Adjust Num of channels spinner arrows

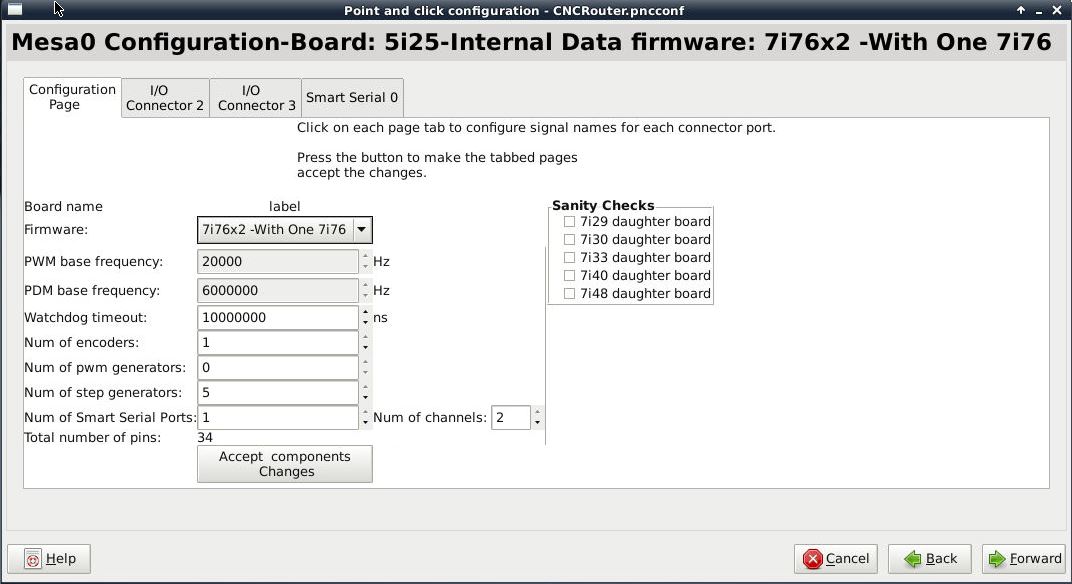click(537, 418)
